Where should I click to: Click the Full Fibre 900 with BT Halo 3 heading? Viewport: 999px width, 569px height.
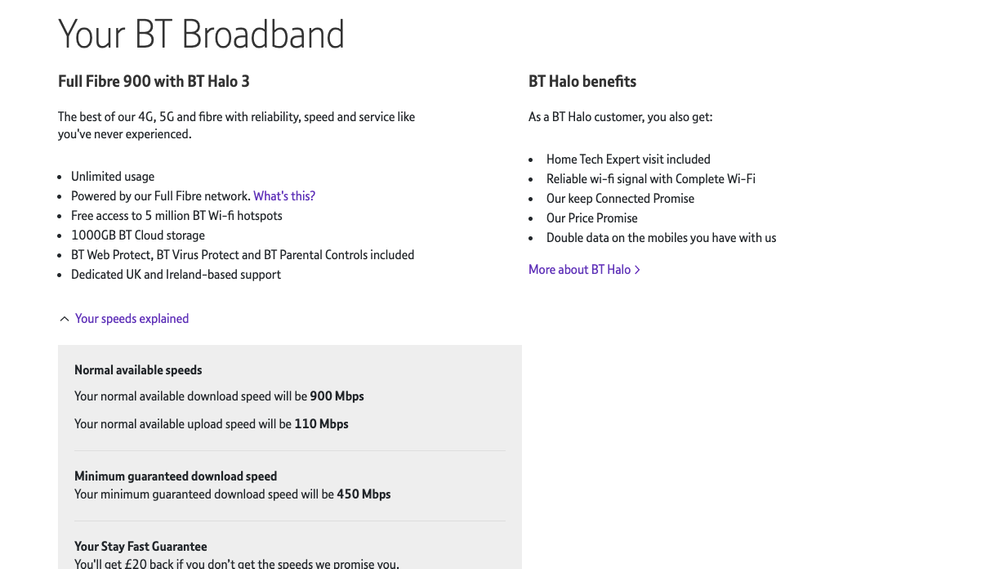click(154, 82)
